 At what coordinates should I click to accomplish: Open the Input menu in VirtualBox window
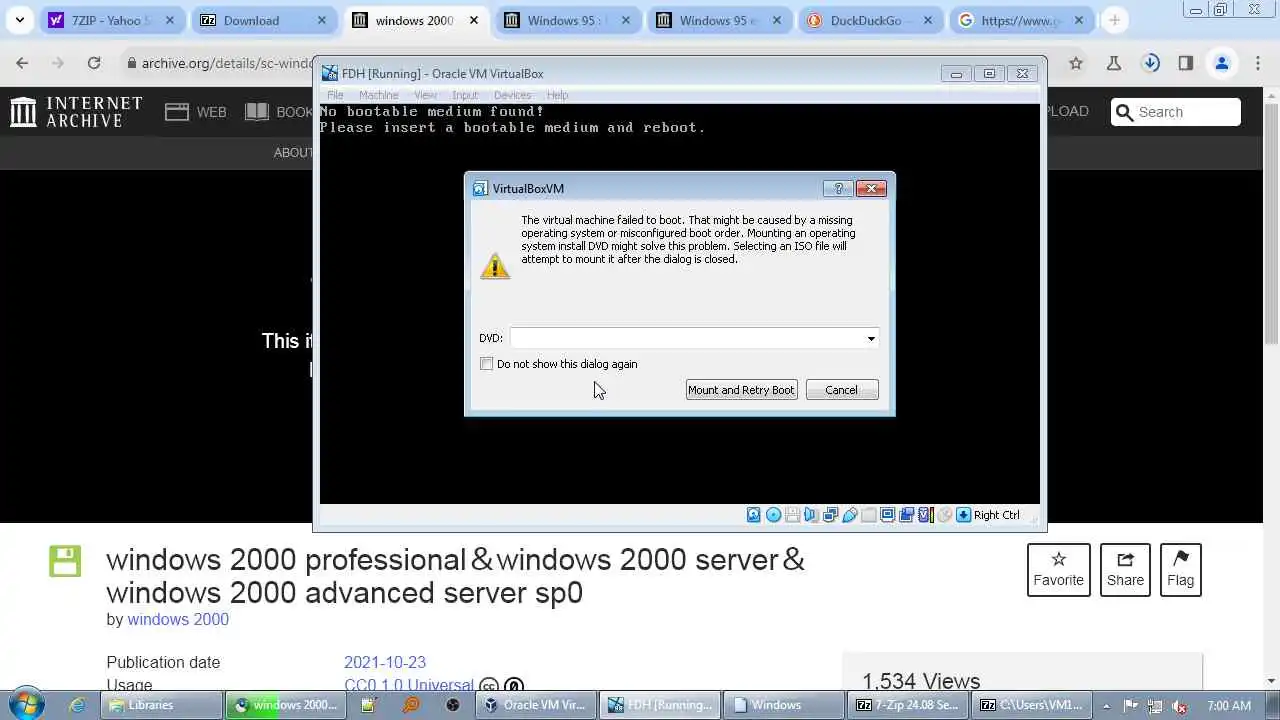point(465,95)
